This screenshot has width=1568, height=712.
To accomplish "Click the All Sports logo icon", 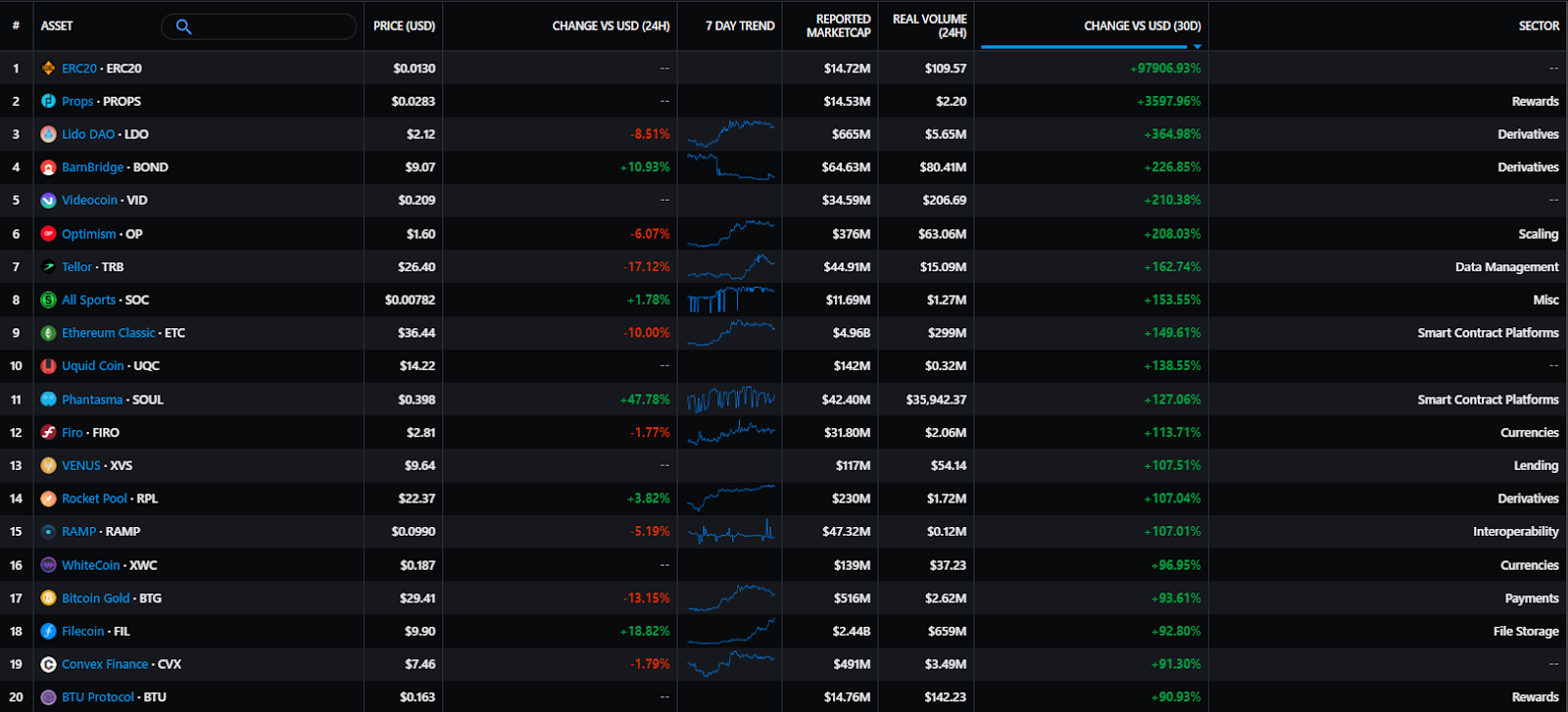I will (x=48, y=300).
